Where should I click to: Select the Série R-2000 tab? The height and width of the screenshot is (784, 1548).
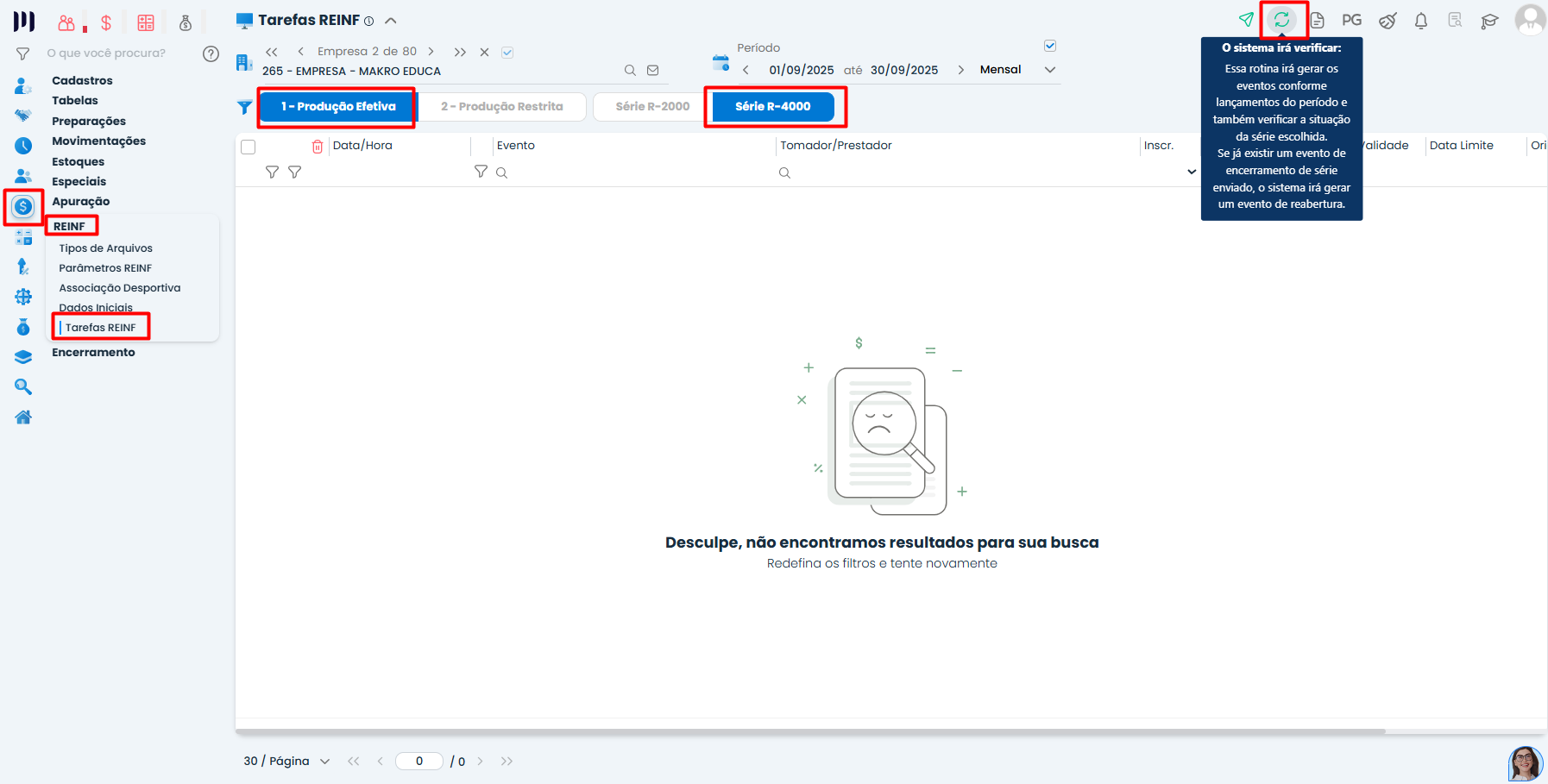[651, 107]
